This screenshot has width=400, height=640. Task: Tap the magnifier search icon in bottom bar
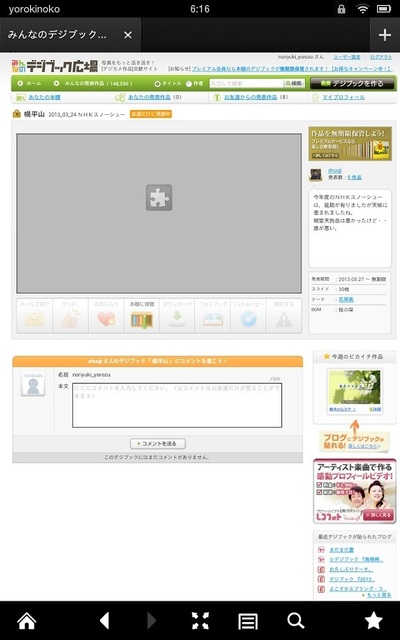click(296, 621)
